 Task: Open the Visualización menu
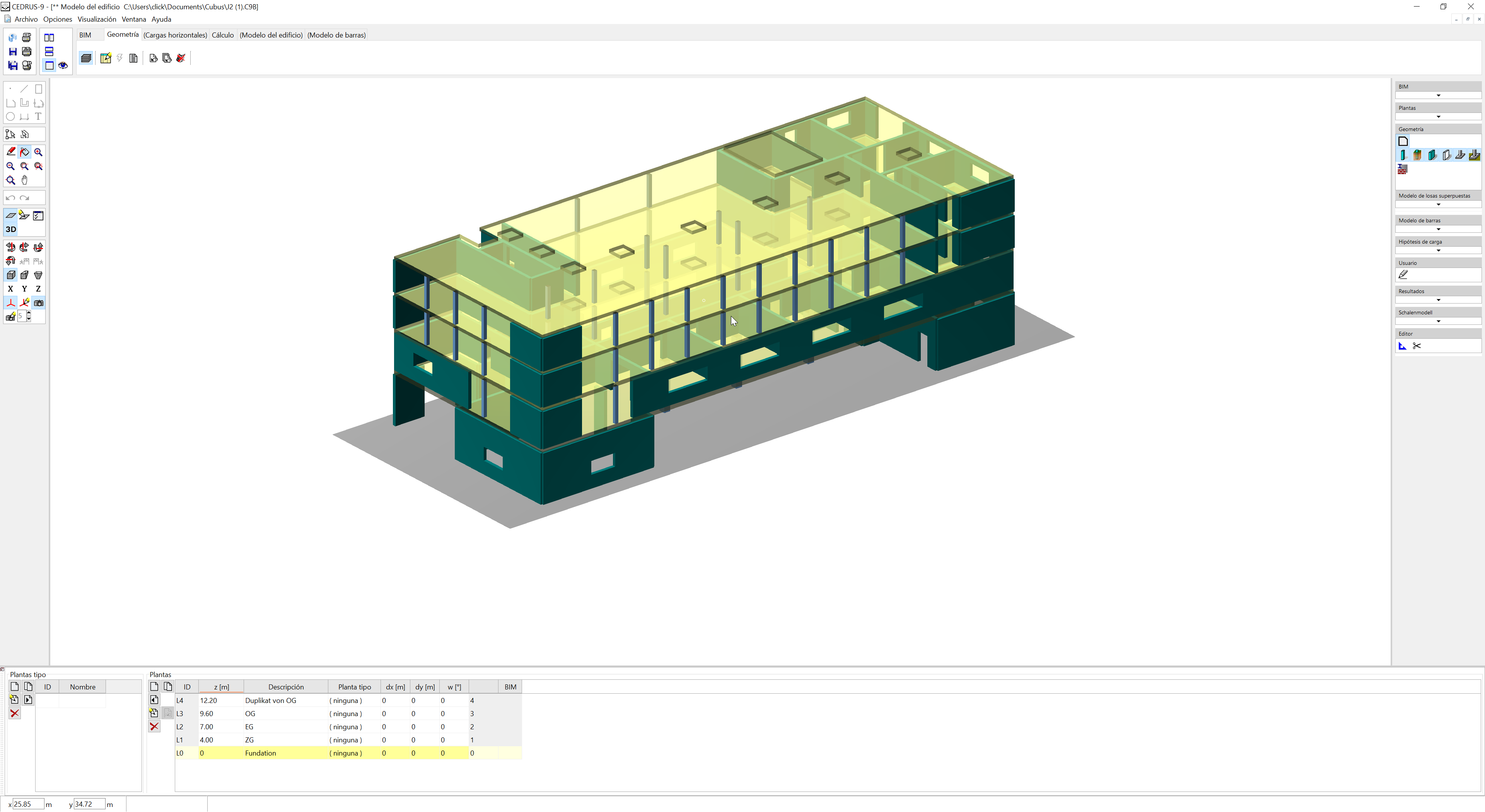(96, 19)
